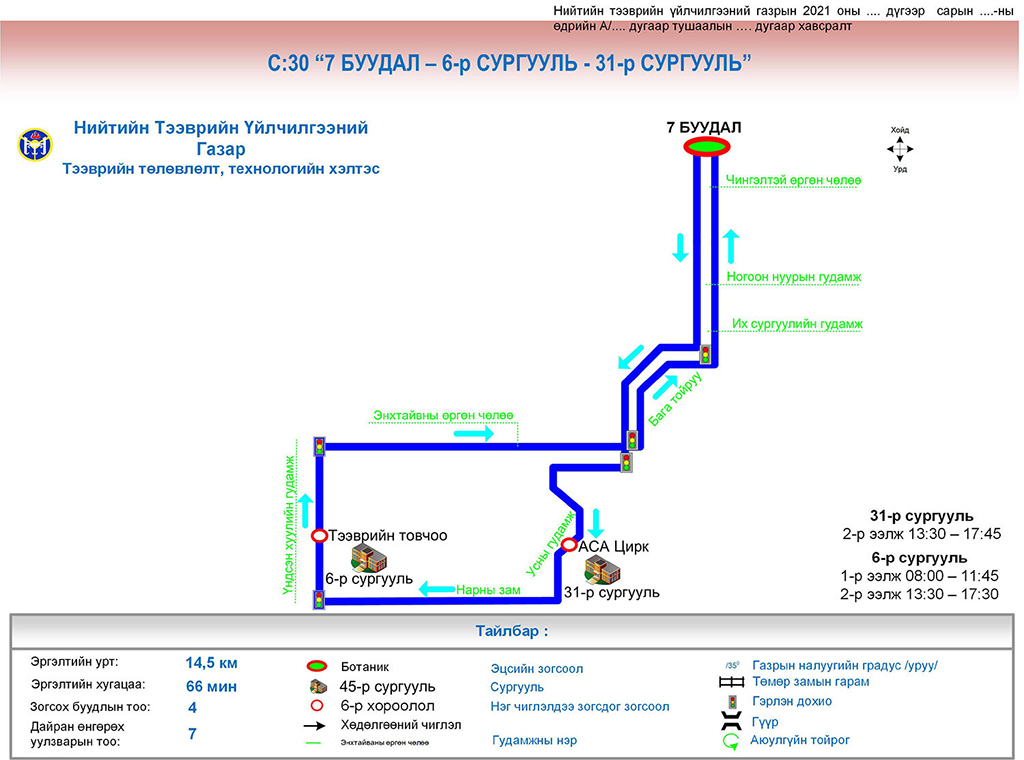This screenshot has width=1024, height=760.
Task: Click traffic light at Их сургуулийн гудамж
Action: pyautogui.click(x=705, y=354)
